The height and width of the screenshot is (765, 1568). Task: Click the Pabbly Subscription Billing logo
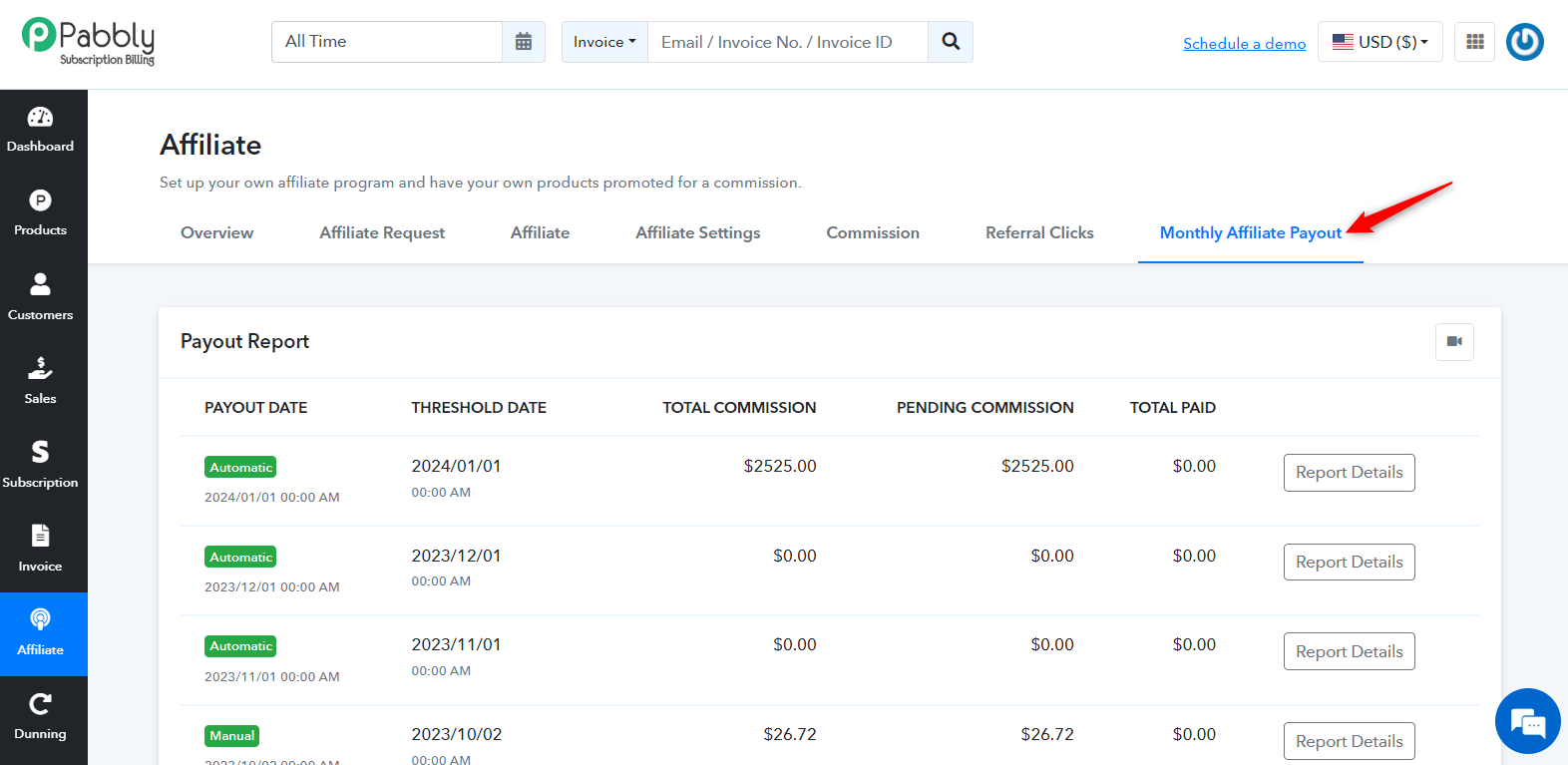[89, 42]
